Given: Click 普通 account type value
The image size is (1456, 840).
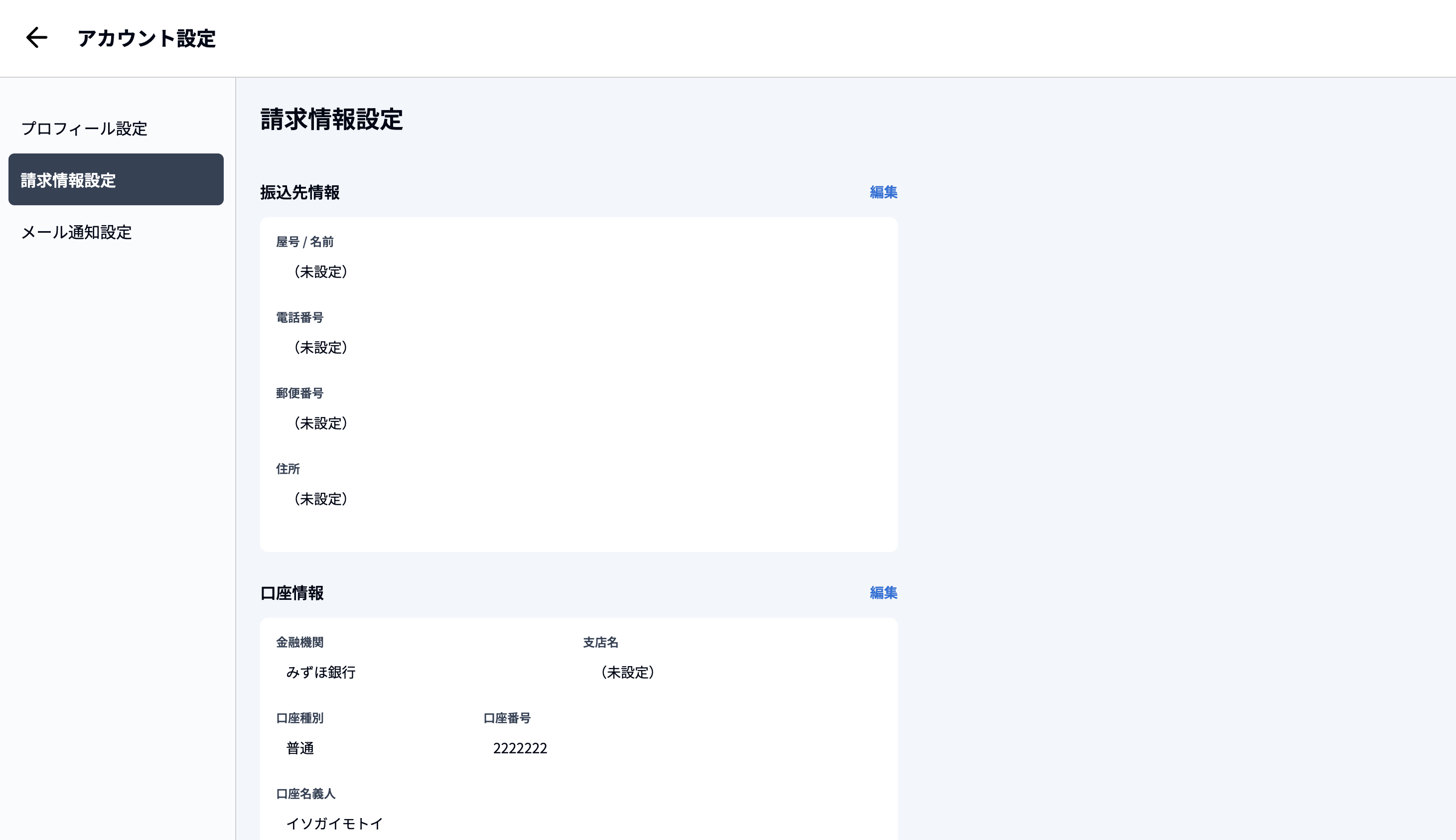Looking at the screenshot, I should [300, 748].
